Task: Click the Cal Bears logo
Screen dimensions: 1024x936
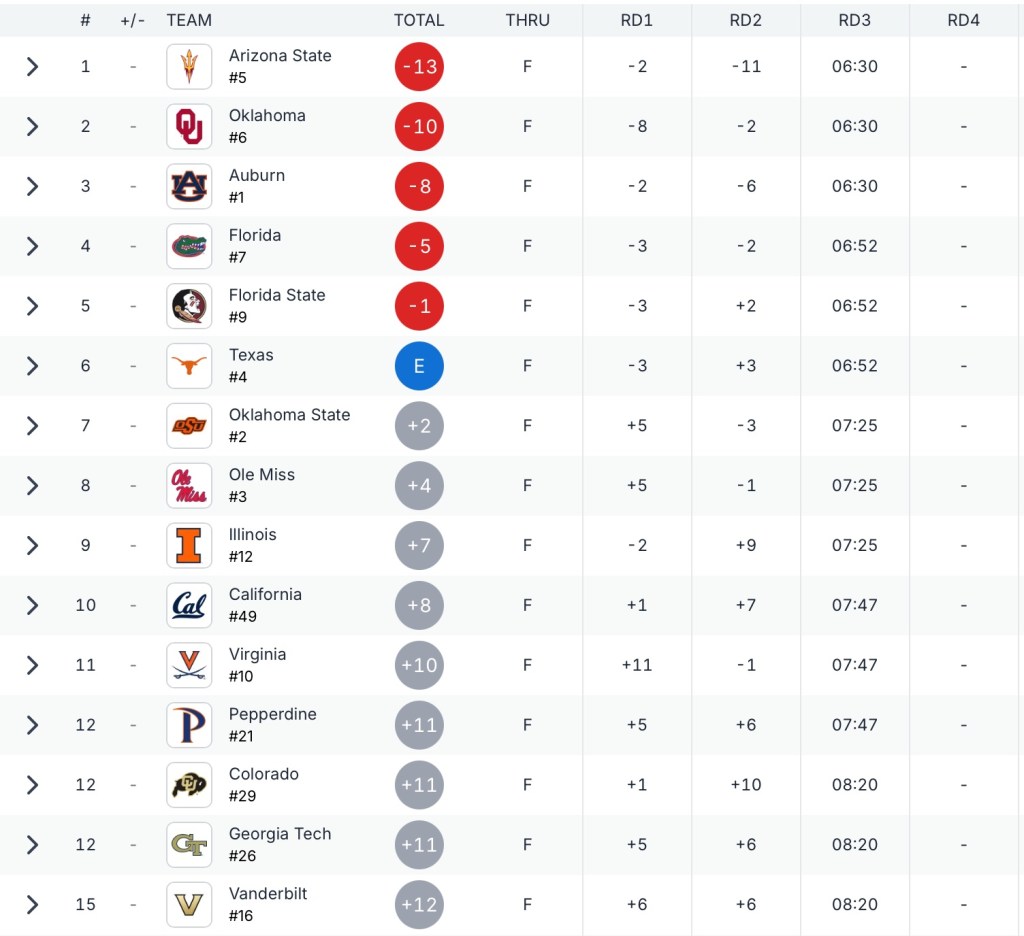Action: pos(189,605)
